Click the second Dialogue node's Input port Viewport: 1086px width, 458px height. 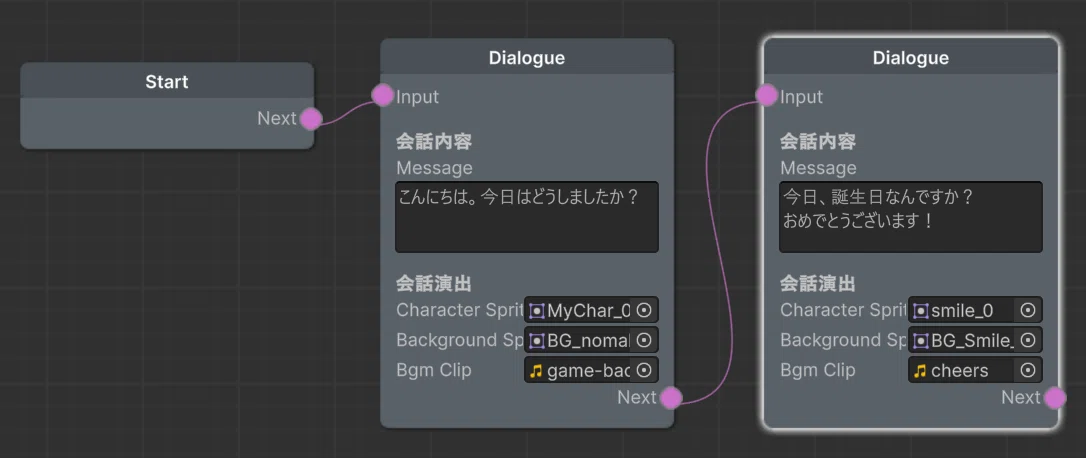point(766,96)
